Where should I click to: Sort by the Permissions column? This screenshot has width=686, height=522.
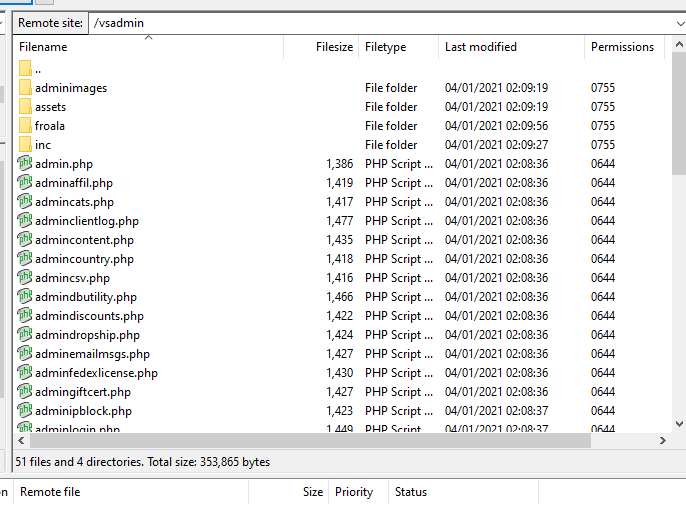[x=622, y=47]
